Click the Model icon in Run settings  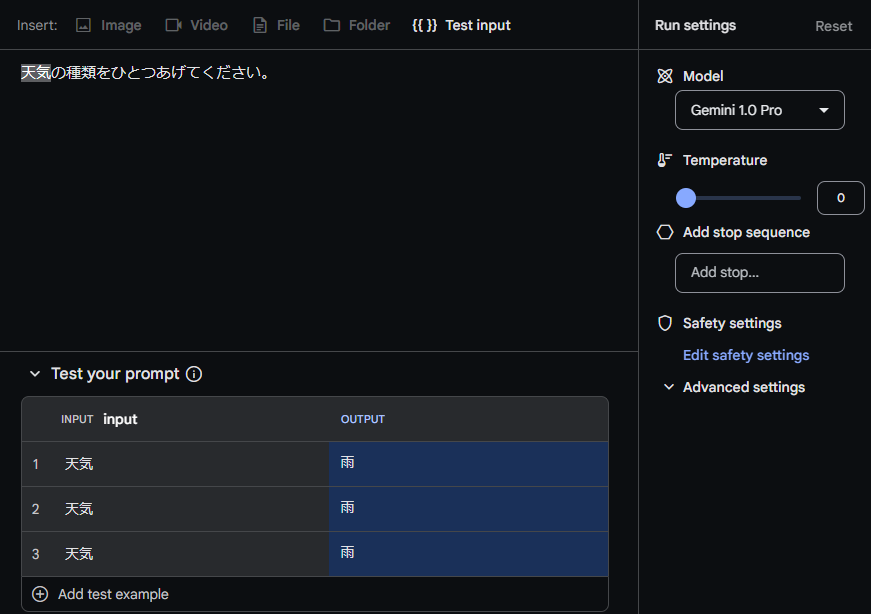tap(665, 76)
